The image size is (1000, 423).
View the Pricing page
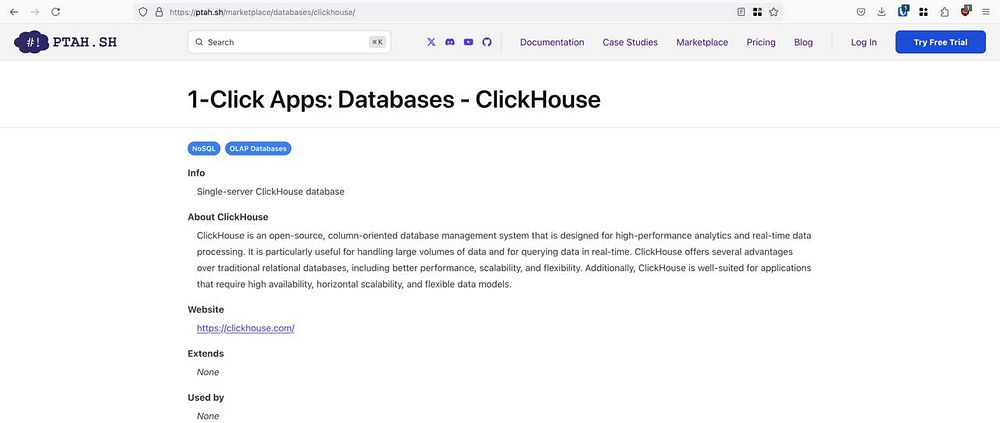tap(761, 42)
